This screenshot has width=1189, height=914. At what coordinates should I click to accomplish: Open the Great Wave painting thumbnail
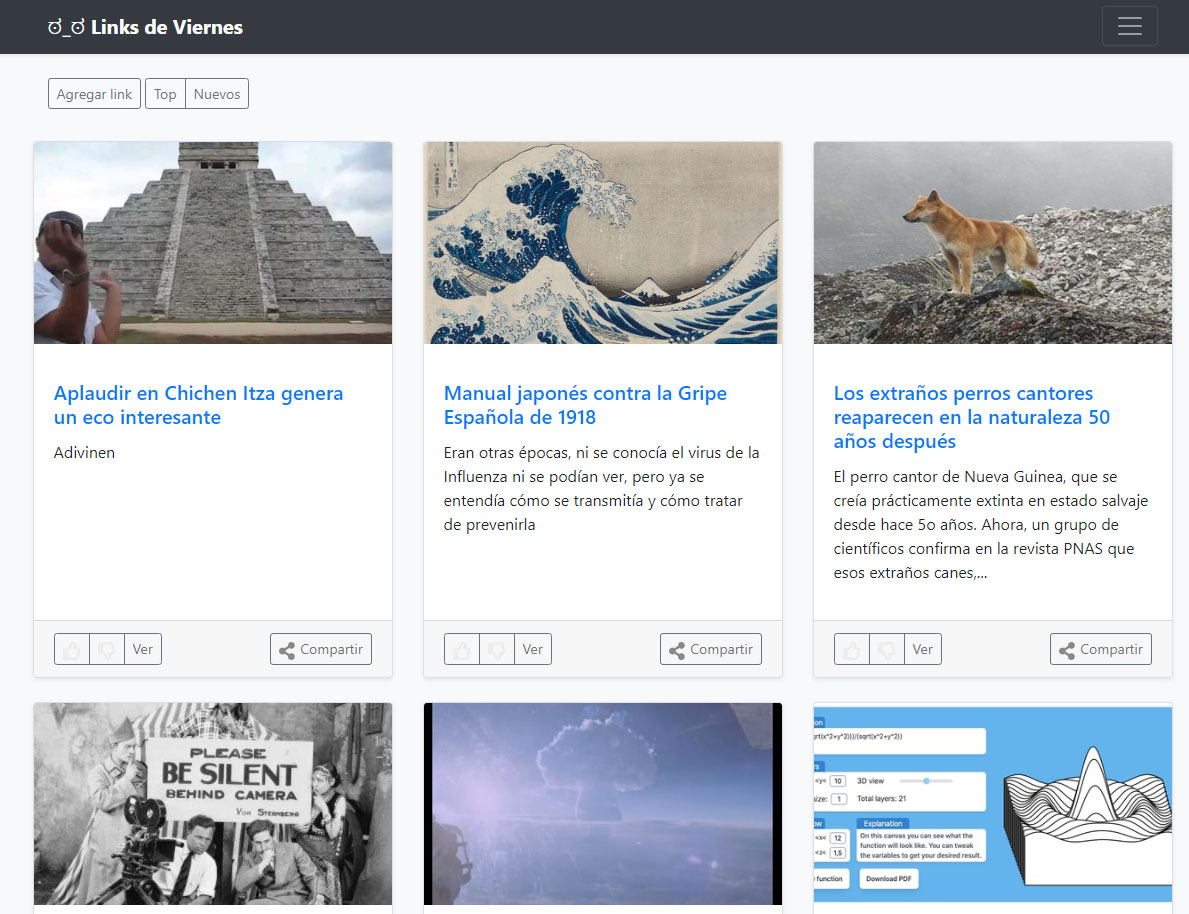coord(603,243)
